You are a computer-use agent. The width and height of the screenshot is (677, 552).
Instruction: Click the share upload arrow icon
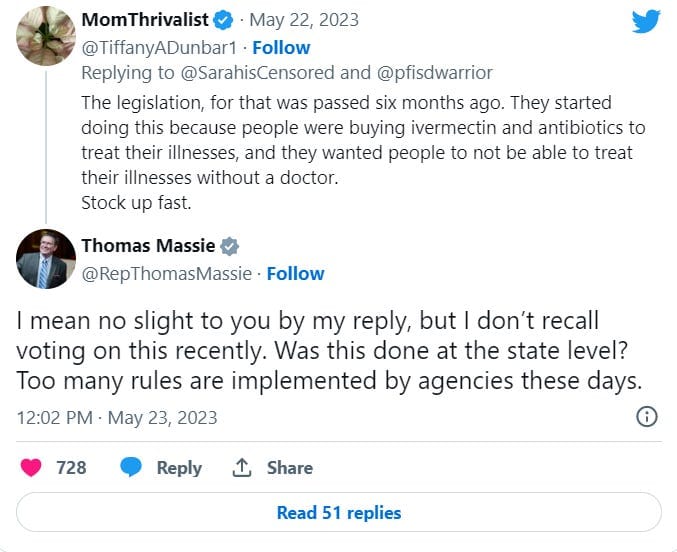point(242,467)
